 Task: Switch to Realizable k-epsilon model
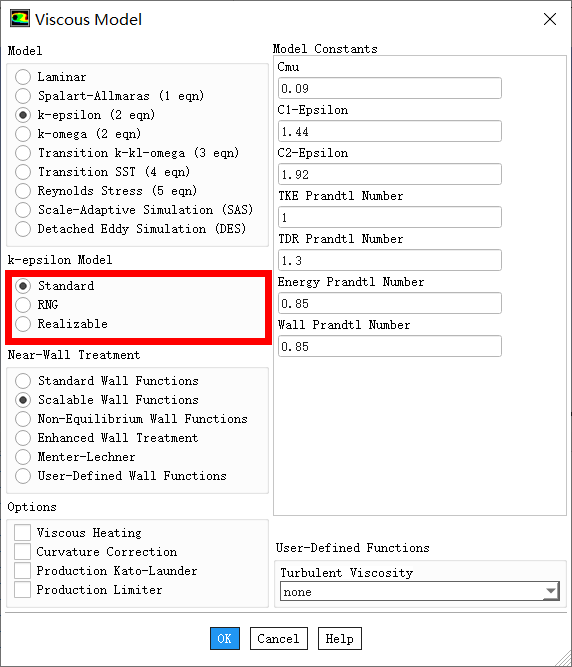click(x=23, y=324)
